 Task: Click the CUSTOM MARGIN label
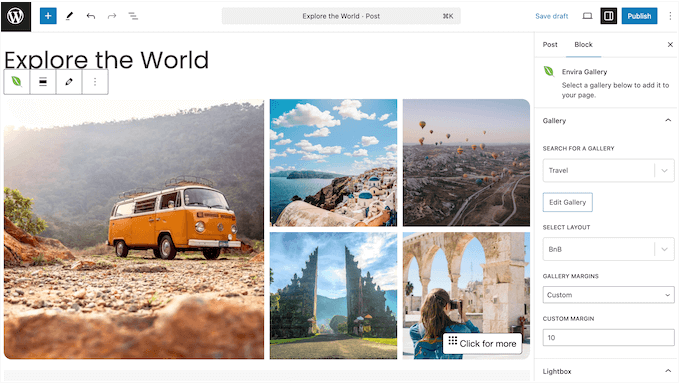pos(568,318)
